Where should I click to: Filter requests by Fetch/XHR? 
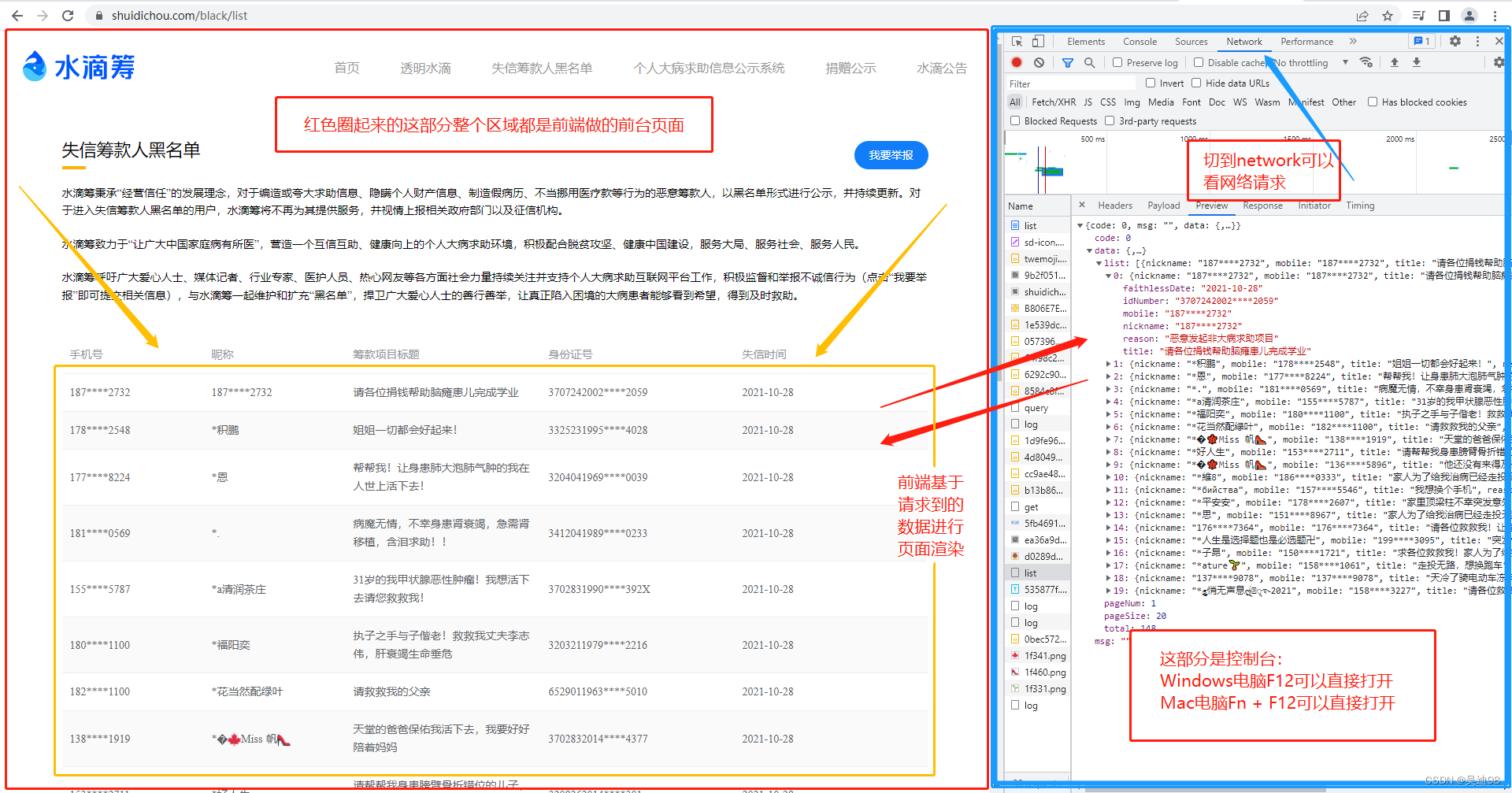1054,102
